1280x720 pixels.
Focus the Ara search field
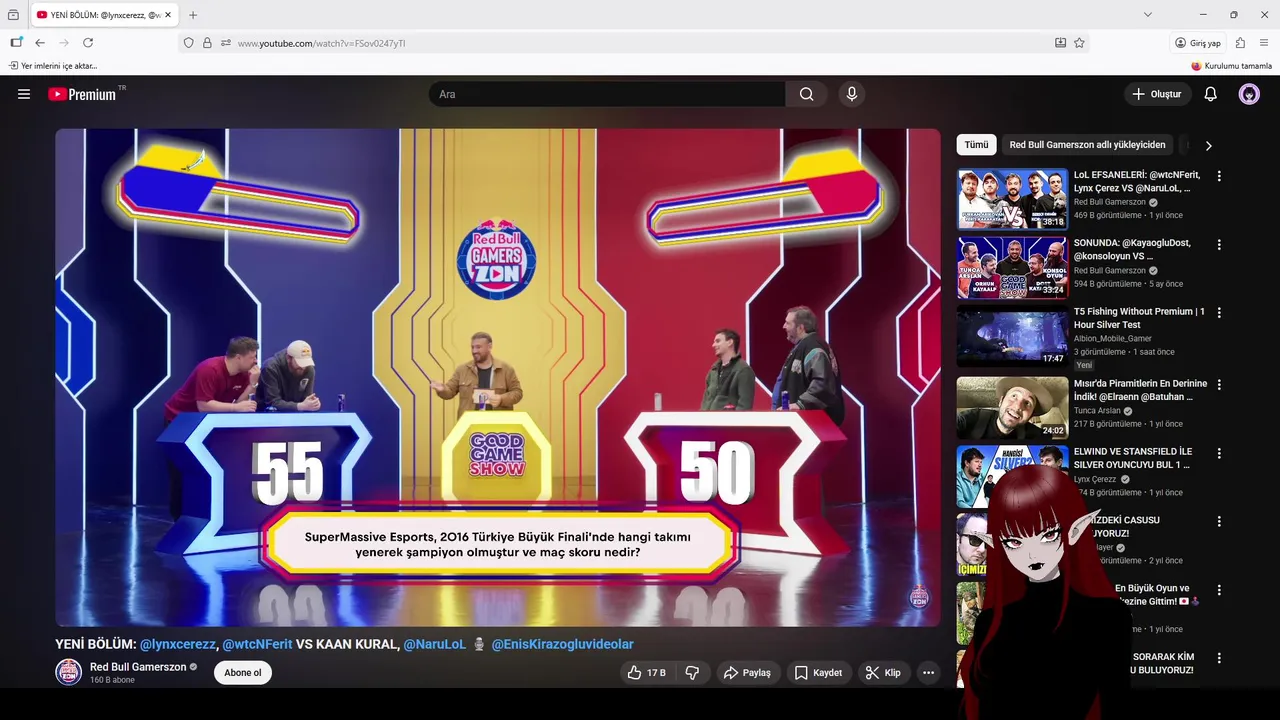pyautogui.click(x=607, y=94)
